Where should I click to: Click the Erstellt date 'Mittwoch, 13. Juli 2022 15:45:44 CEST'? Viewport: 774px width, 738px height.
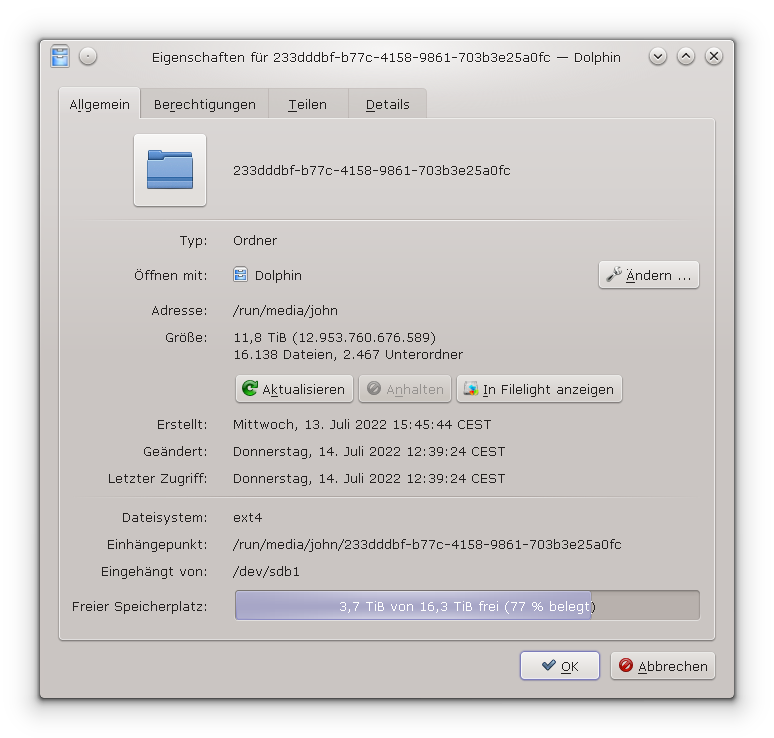pyautogui.click(x=362, y=425)
